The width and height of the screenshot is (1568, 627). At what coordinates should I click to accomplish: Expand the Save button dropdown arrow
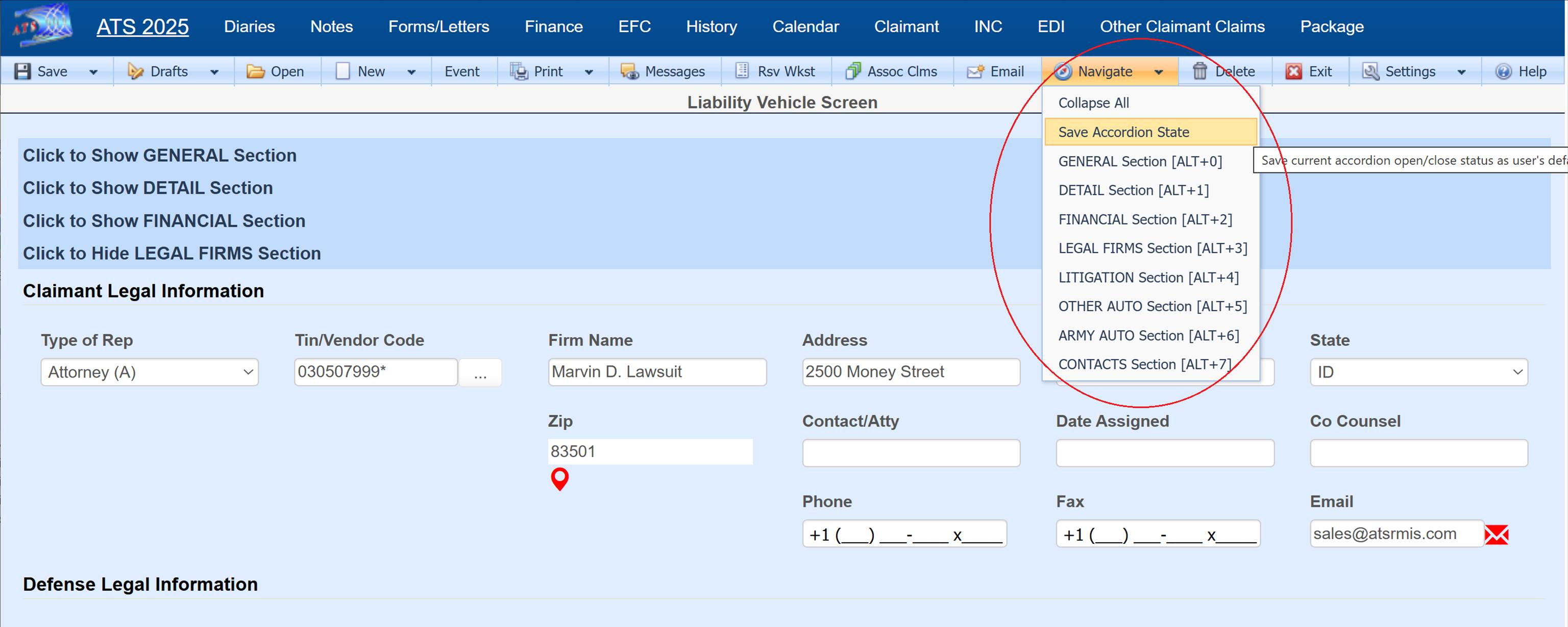click(x=93, y=72)
